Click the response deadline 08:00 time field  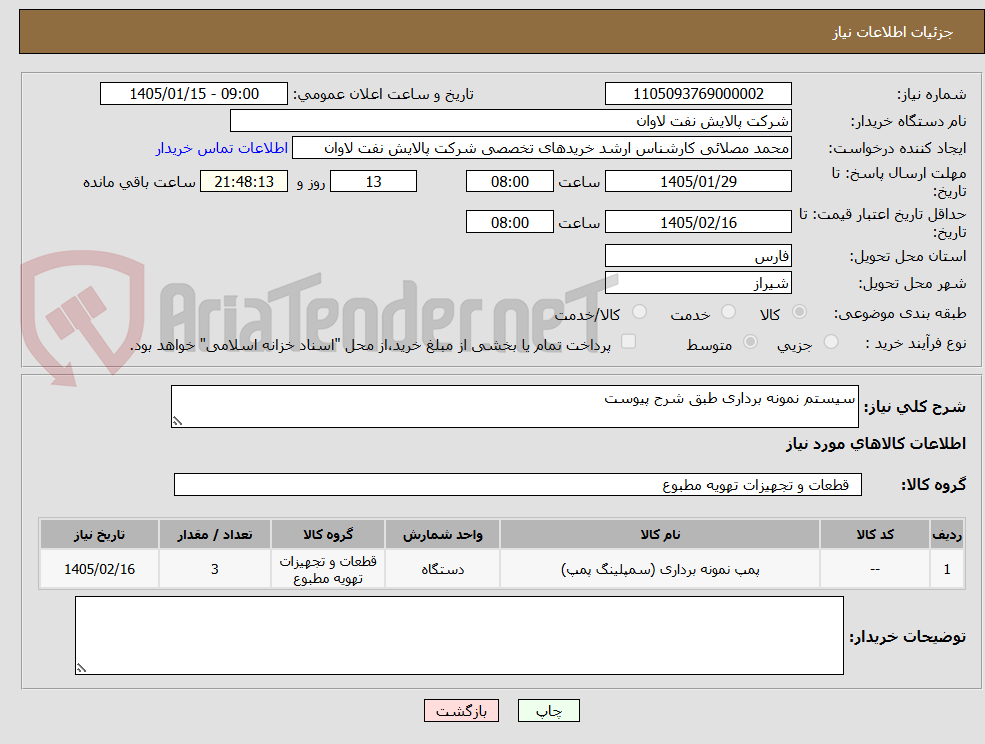click(509, 182)
